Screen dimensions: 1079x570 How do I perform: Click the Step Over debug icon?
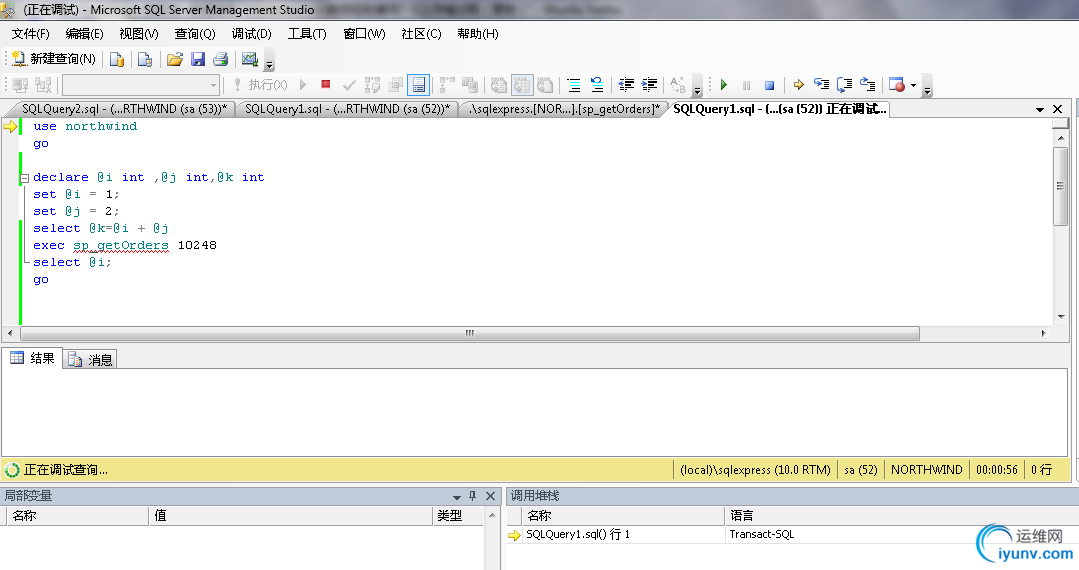[x=844, y=85]
